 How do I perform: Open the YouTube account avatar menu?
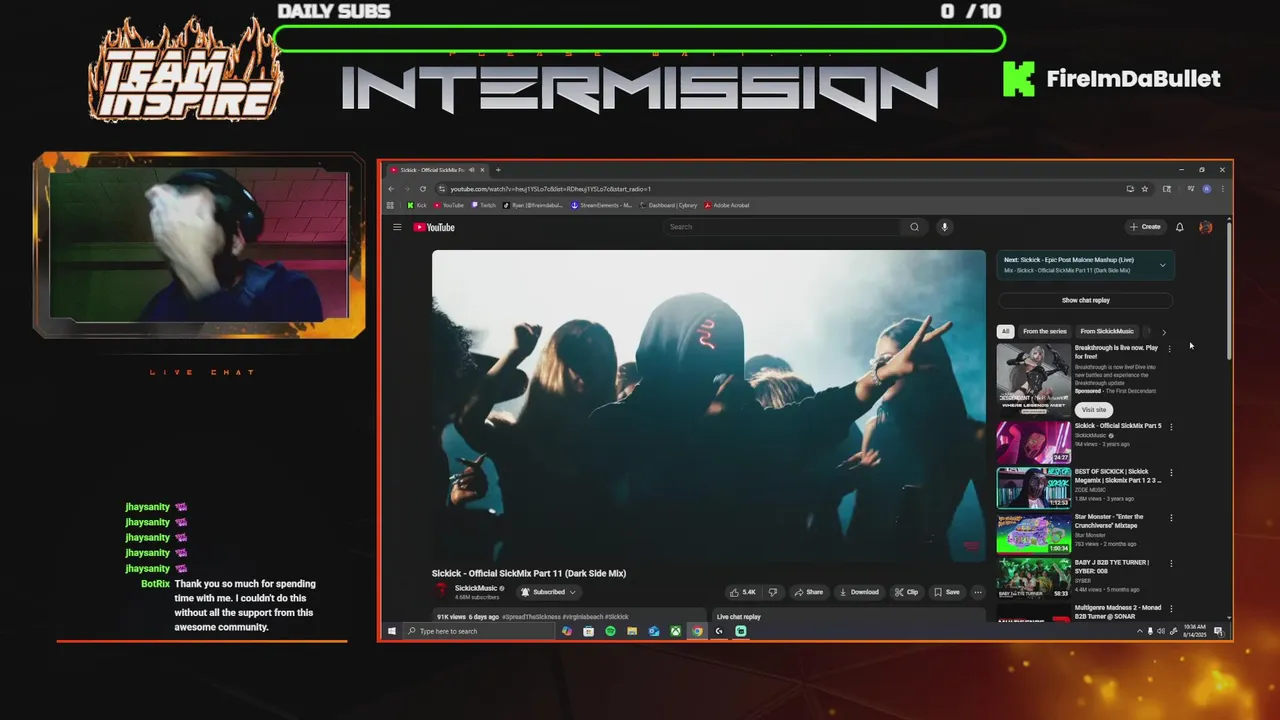tap(1205, 227)
